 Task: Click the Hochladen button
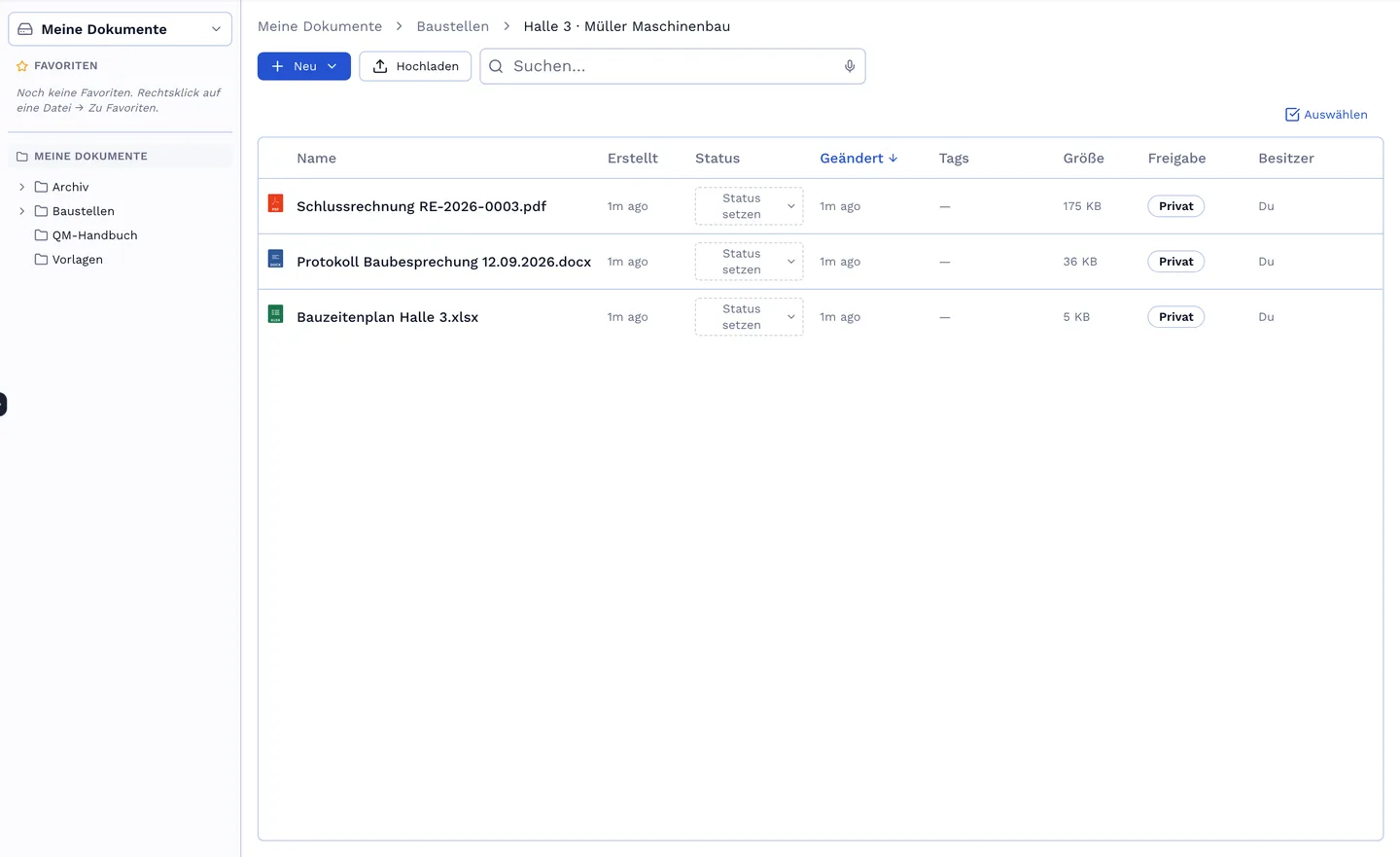click(415, 66)
